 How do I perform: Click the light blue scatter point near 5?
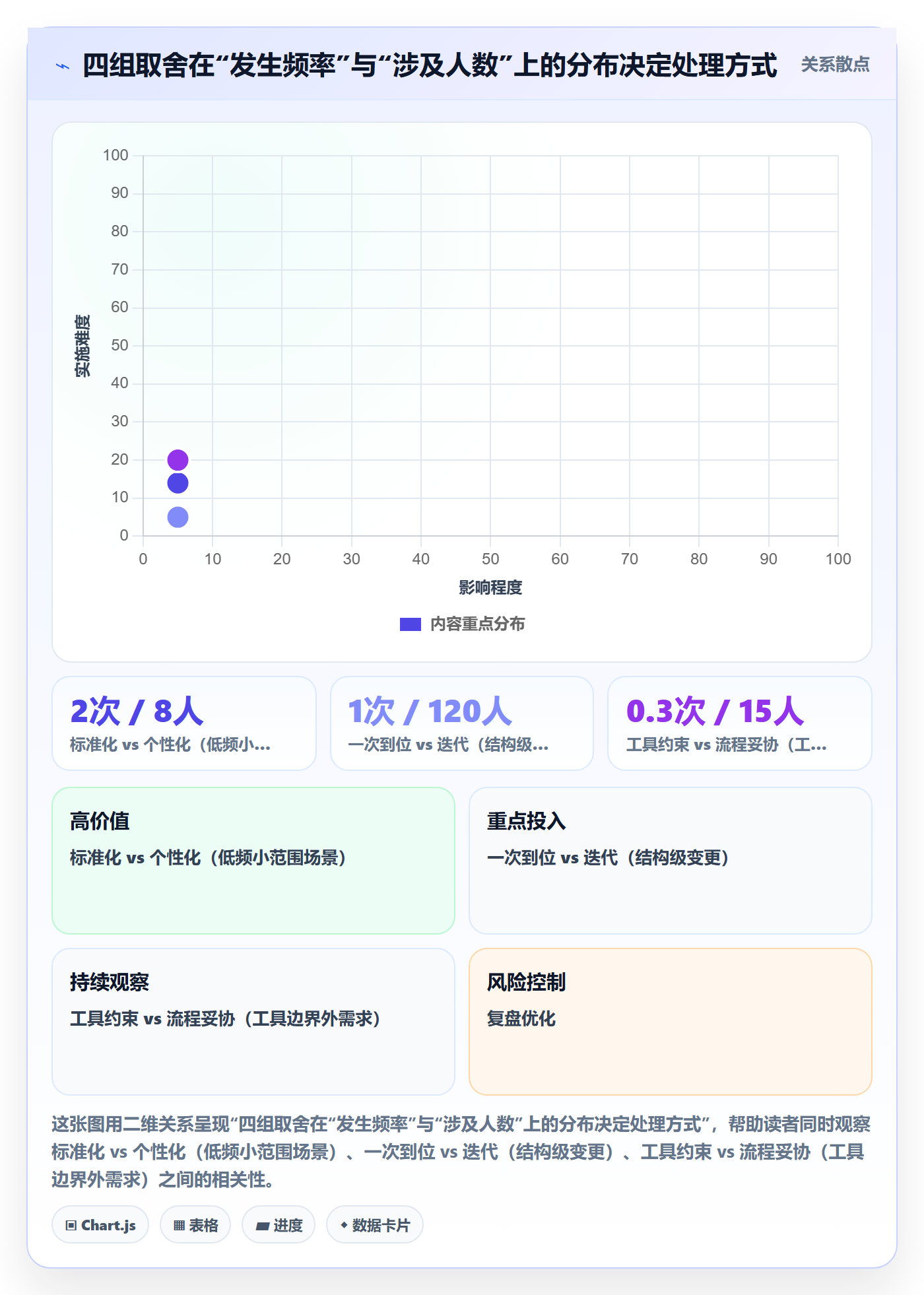[178, 517]
